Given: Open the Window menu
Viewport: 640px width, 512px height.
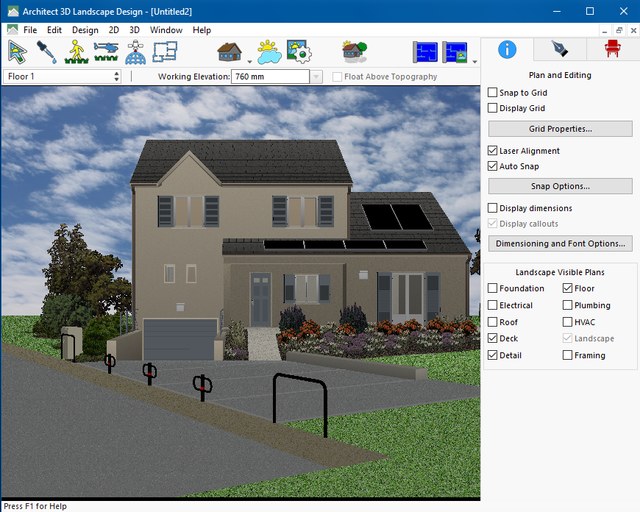Looking at the screenshot, I should 166,30.
